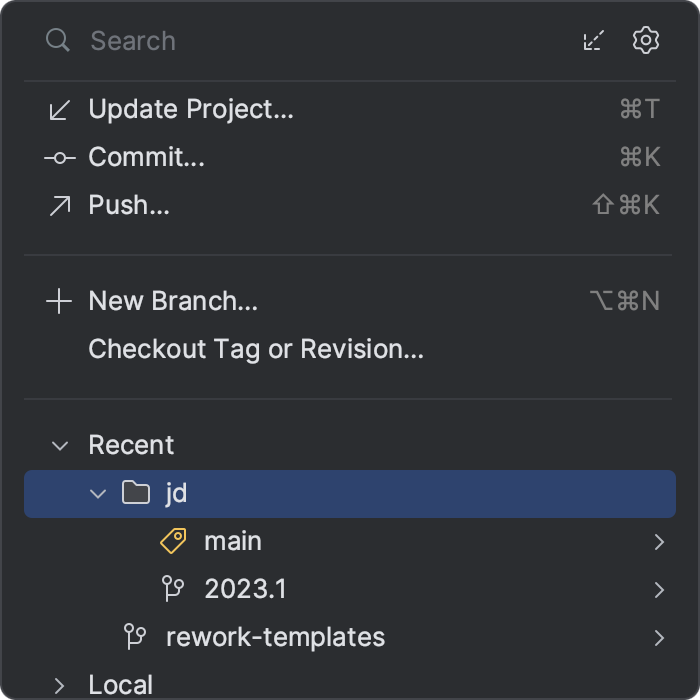Image resolution: width=700 pixels, height=700 pixels.
Task: Expand the Local branches section
Action: pyautogui.click(x=60, y=685)
